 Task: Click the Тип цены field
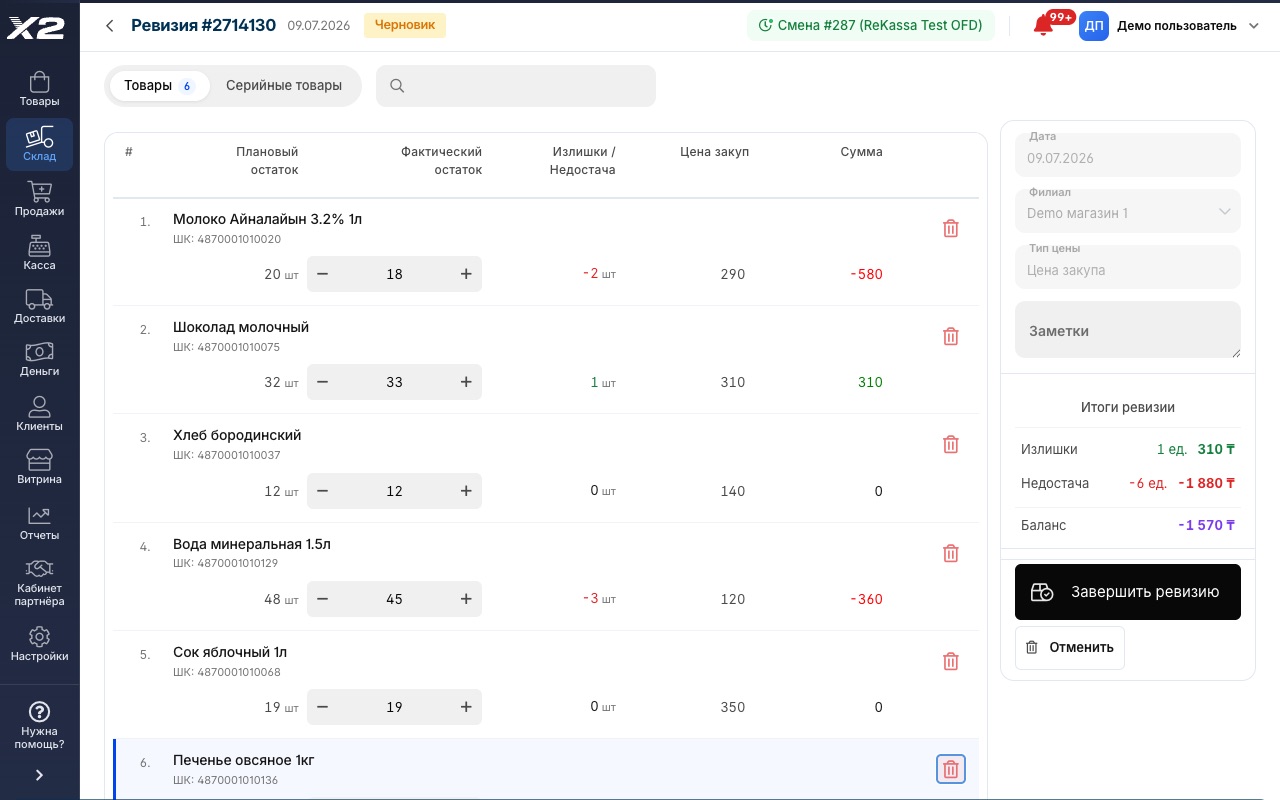(1128, 267)
